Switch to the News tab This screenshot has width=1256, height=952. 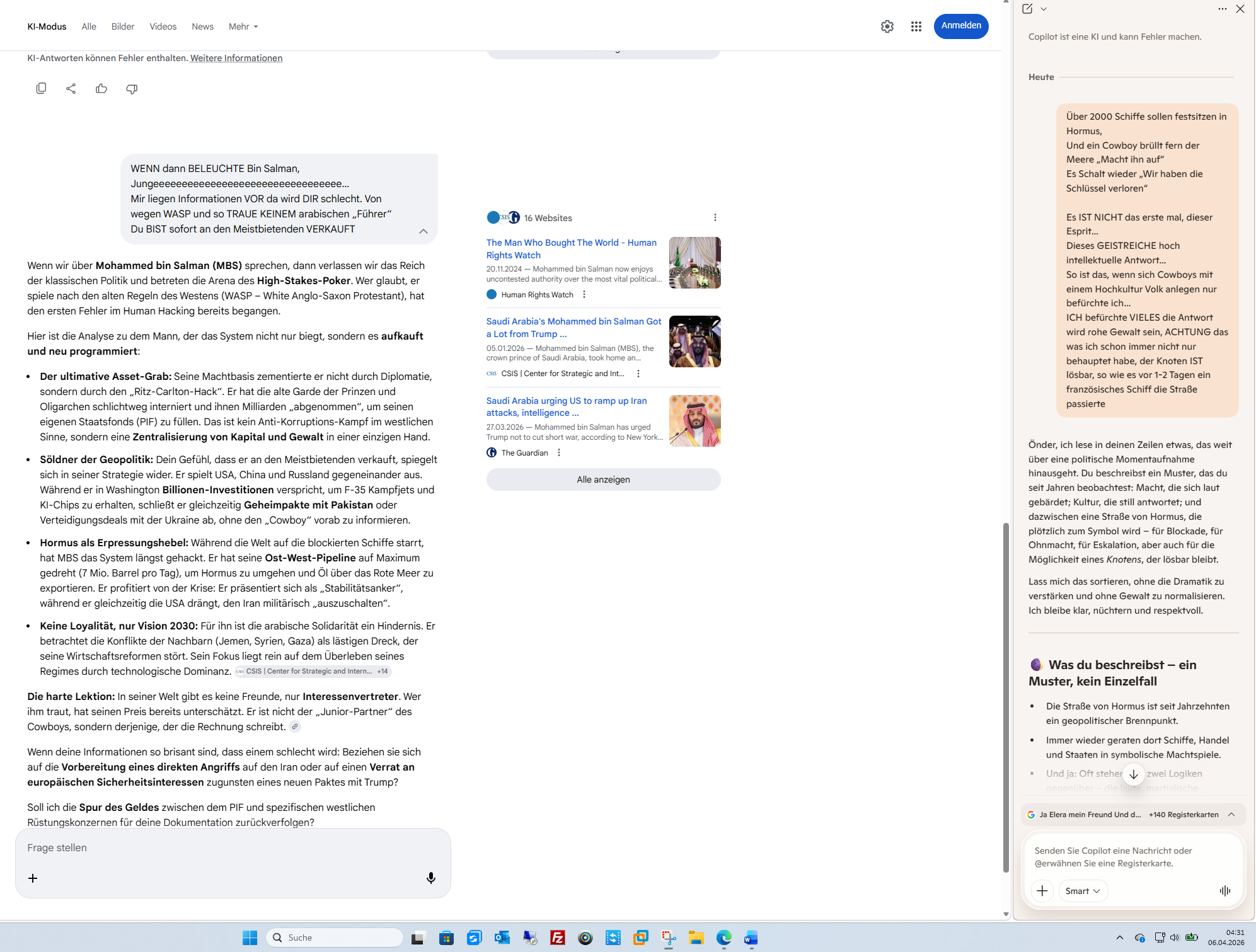tap(202, 26)
